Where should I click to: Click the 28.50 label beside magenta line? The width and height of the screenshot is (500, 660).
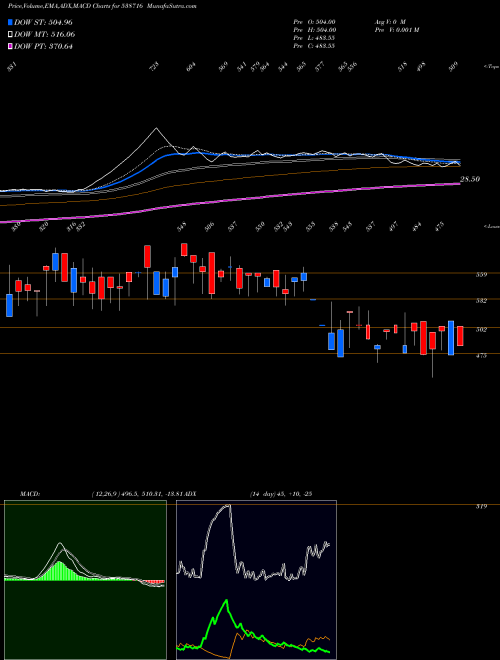coord(470,179)
